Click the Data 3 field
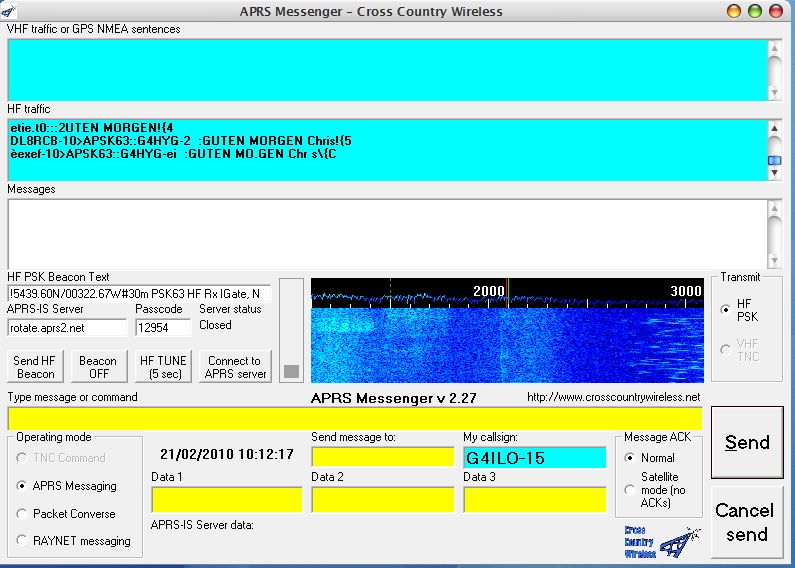795x568 pixels. point(535,500)
